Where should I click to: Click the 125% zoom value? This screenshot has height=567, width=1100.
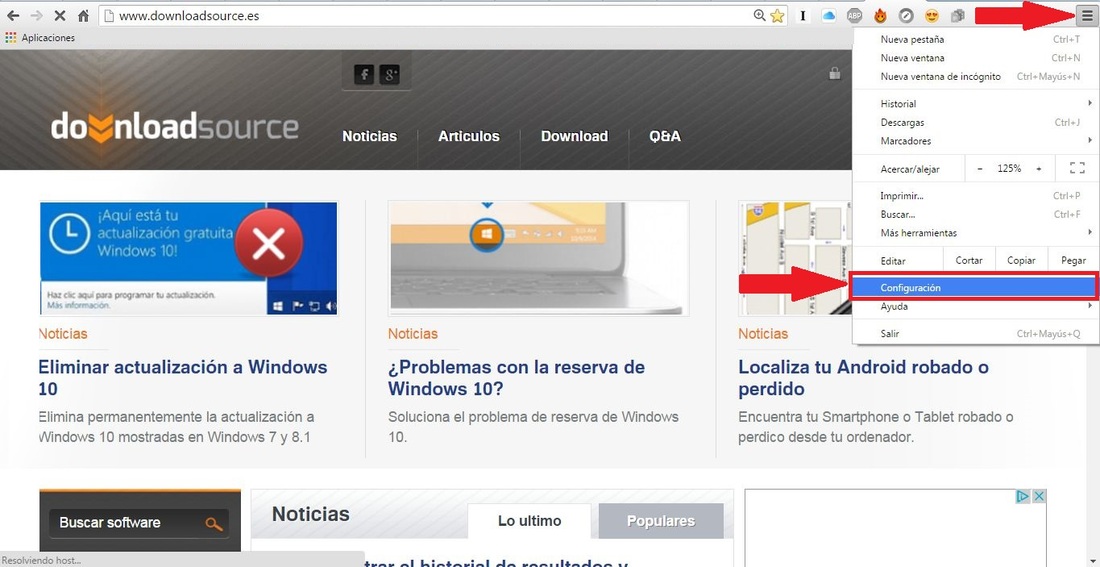coord(1010,168)
